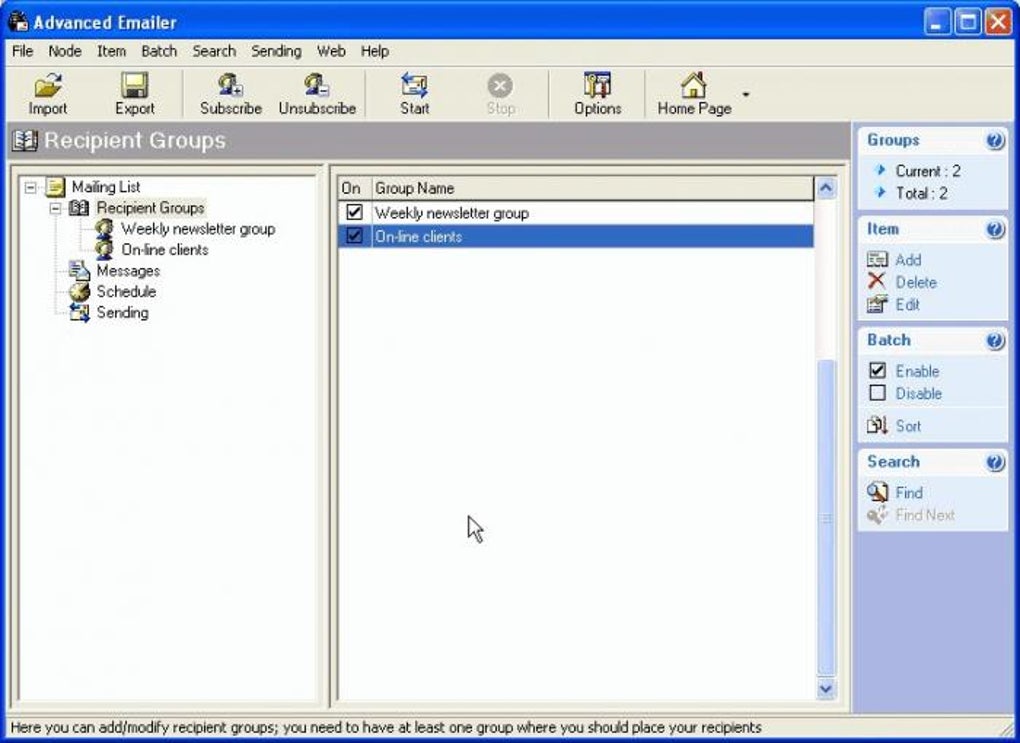The height and width of the screenshot is (743, 1020).
Task: Open the Help menu
Action: tap(375, 51)
